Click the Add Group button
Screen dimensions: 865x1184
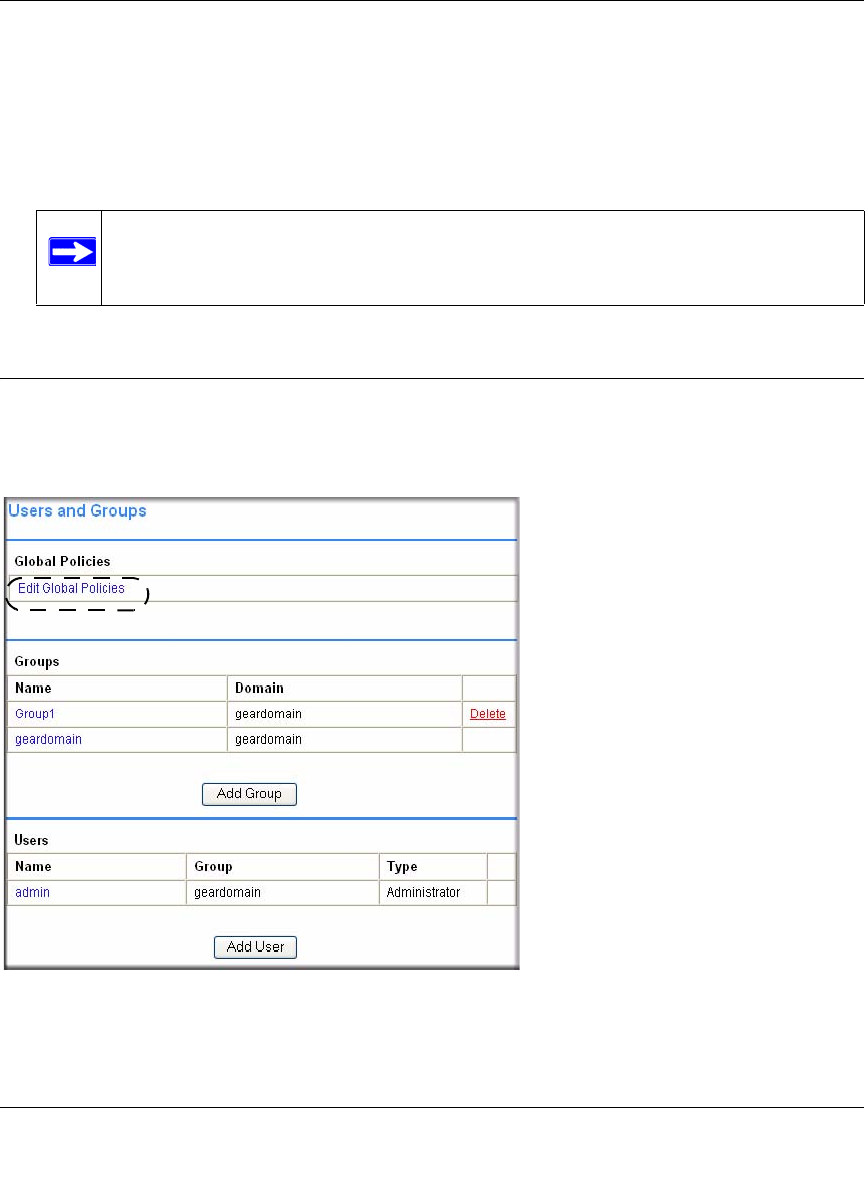click(x=249, y=794)
